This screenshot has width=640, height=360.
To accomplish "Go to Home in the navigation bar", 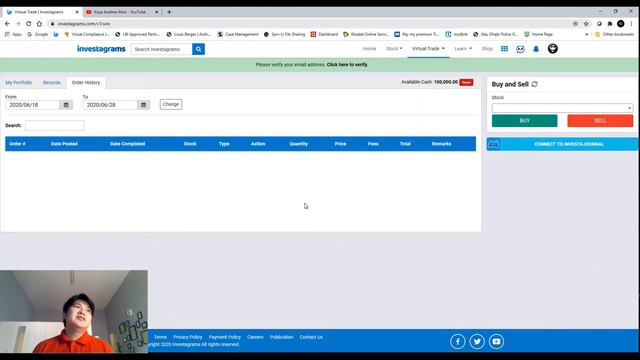I will [x=369, y=49].
